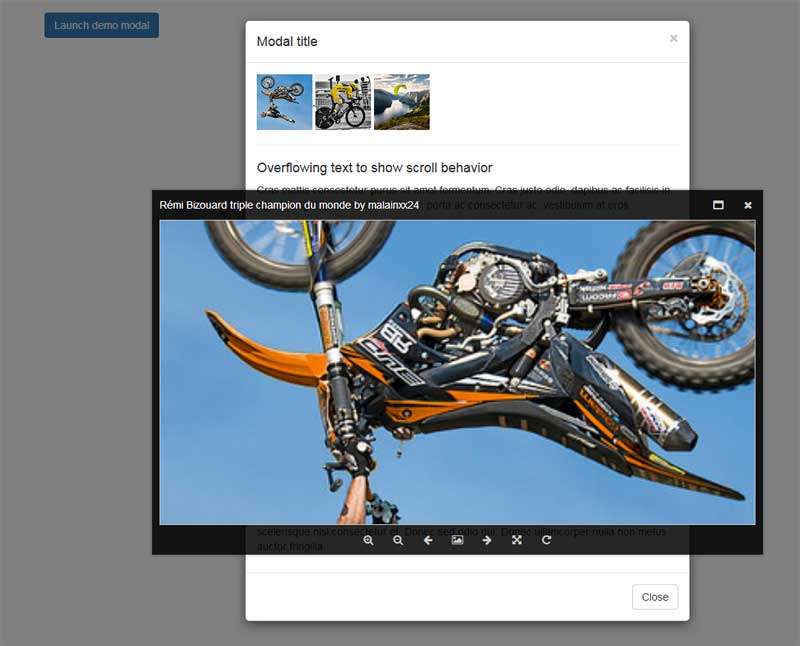Close the image viewer with the X

pyautogui.click(x=747, y=205)
